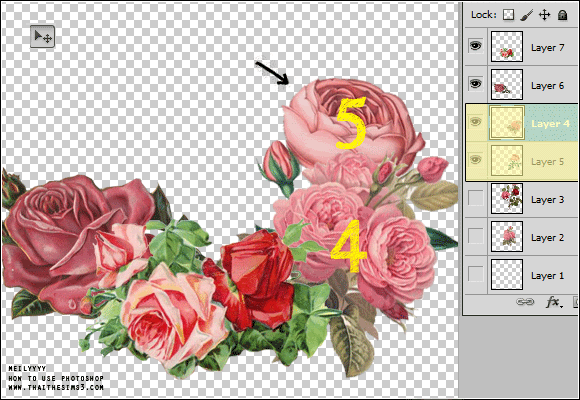The height and width of the screenshot is (400, 580).
Task: Hide Layer 7 using its eye icon
Action: pos(476,46)
